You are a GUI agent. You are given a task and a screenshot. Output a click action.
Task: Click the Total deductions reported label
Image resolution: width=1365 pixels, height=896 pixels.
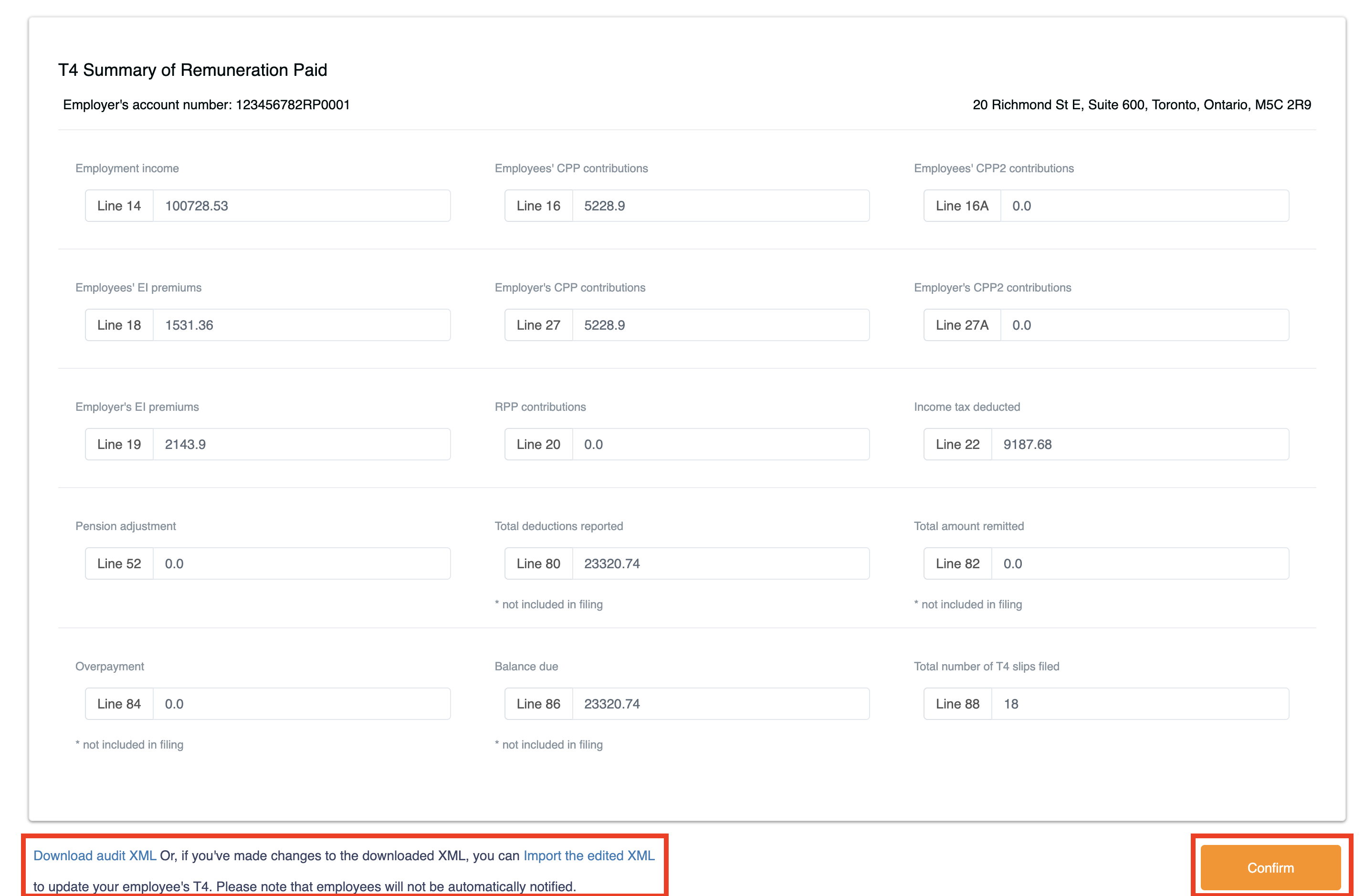click(558, 526)
